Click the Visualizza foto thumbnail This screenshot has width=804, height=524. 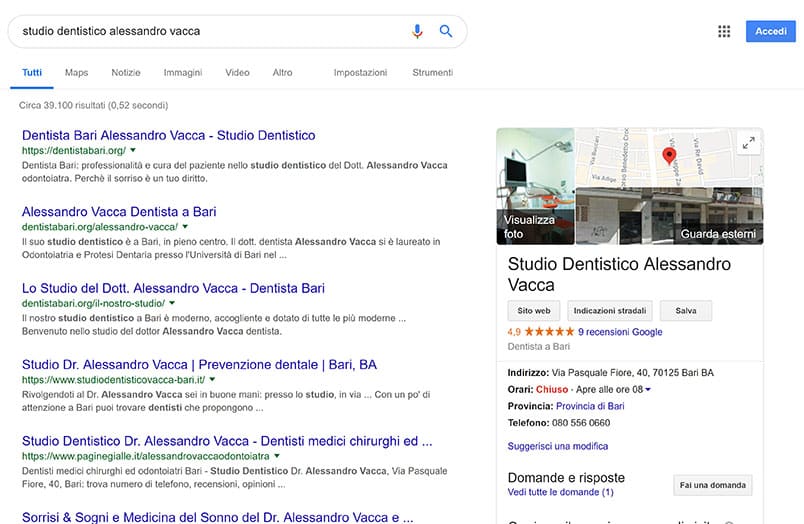click(535, 186)
